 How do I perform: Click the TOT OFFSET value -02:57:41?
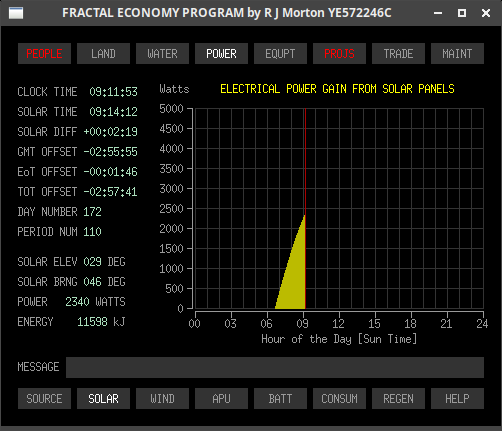[110, 192]
